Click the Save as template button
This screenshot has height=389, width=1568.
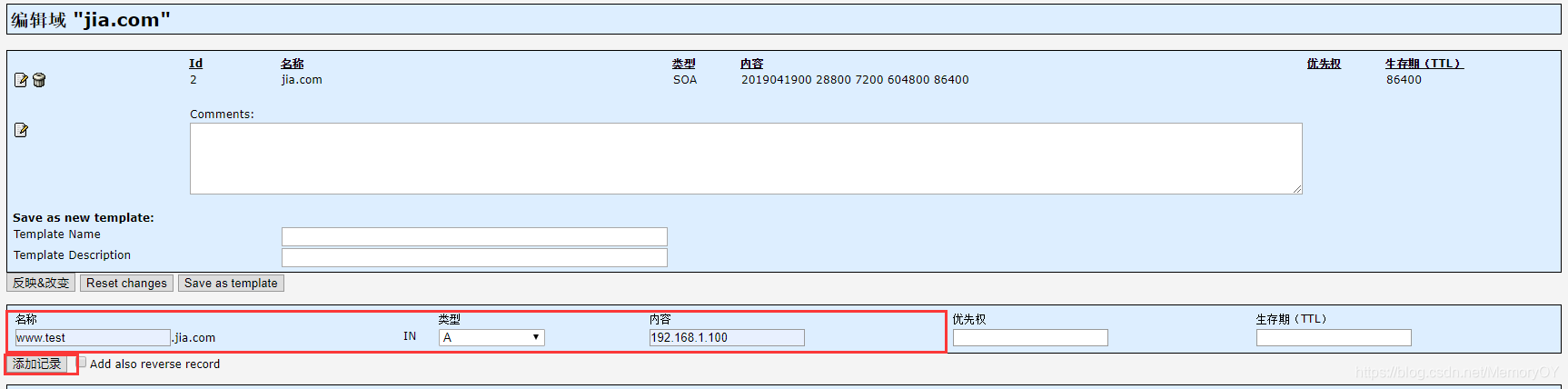[x=231, y=284]
